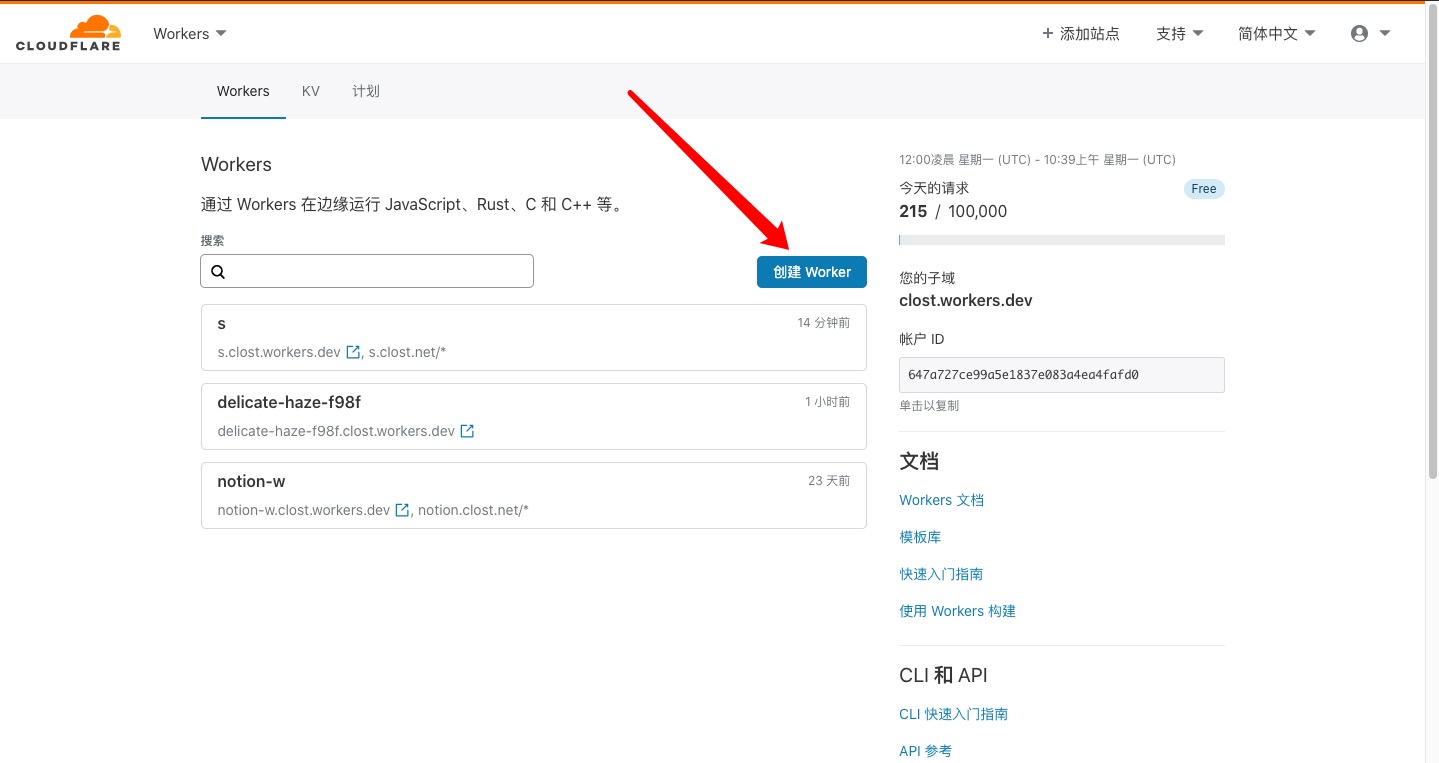
Task: Click the notion-w.clost.workers.dev URL
Action: click(304, 510)
